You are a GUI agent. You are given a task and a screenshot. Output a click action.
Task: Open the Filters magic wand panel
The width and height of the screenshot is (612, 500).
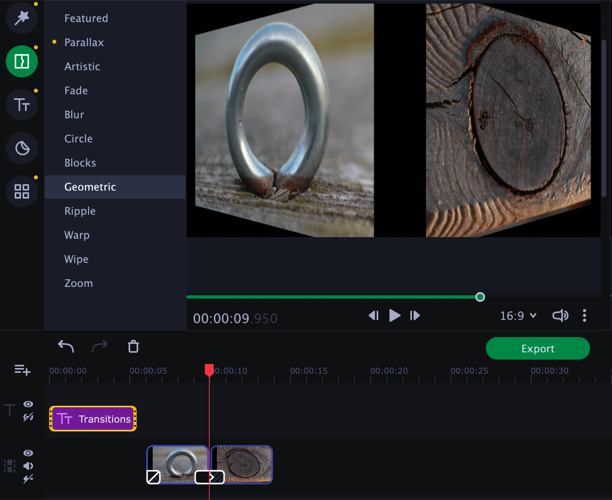[x=22, y=18]
